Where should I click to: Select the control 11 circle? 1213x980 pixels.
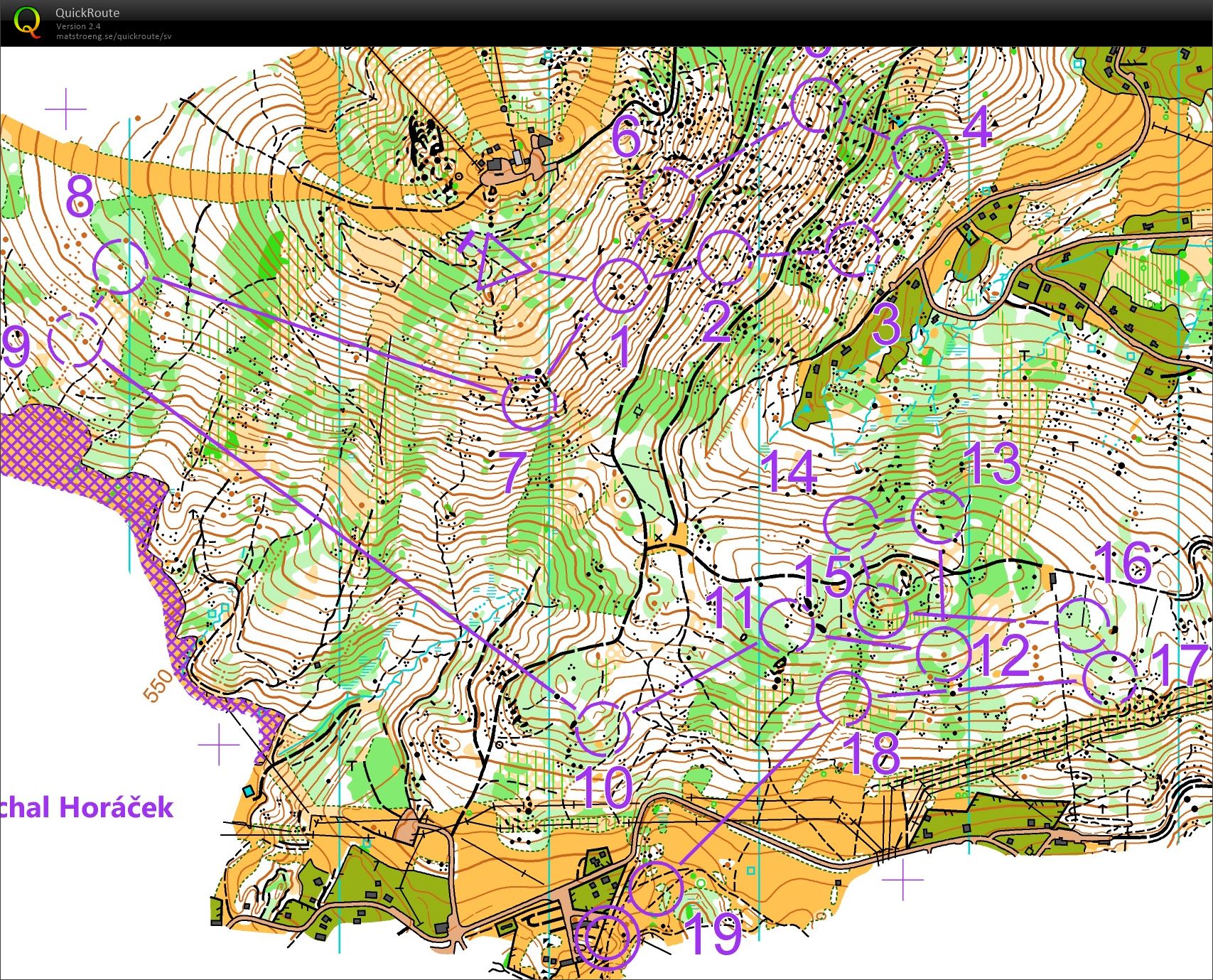pos(786,626)
